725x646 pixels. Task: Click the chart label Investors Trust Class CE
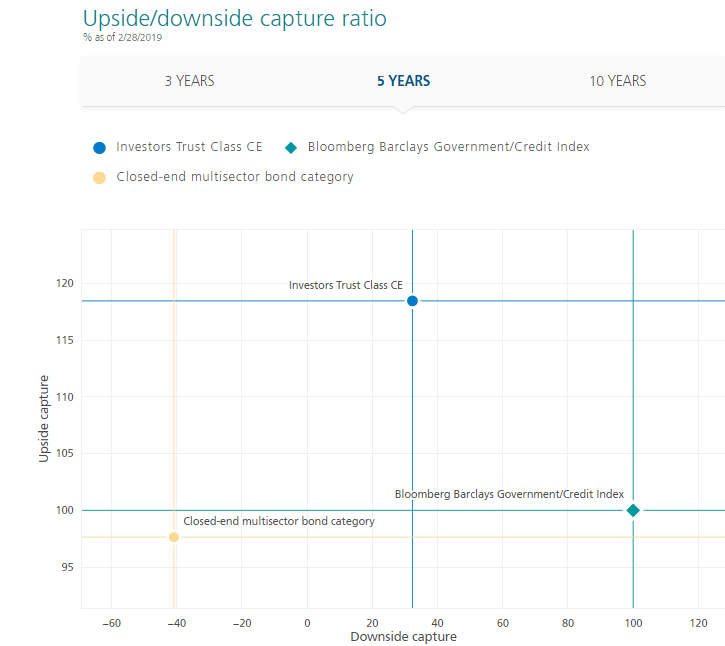(346, 285)
